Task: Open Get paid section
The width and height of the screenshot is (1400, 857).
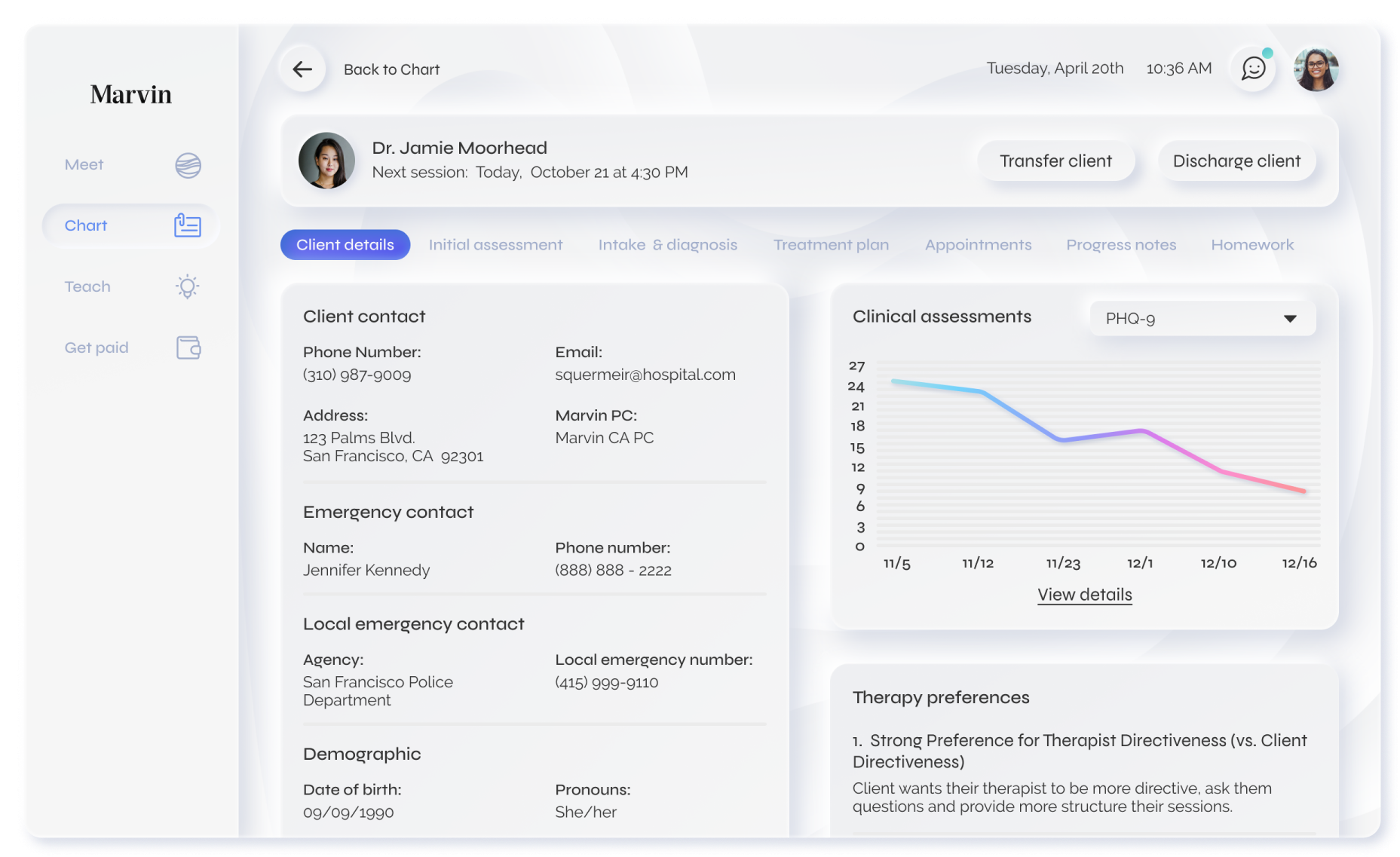Action: (x=131, y=347)
